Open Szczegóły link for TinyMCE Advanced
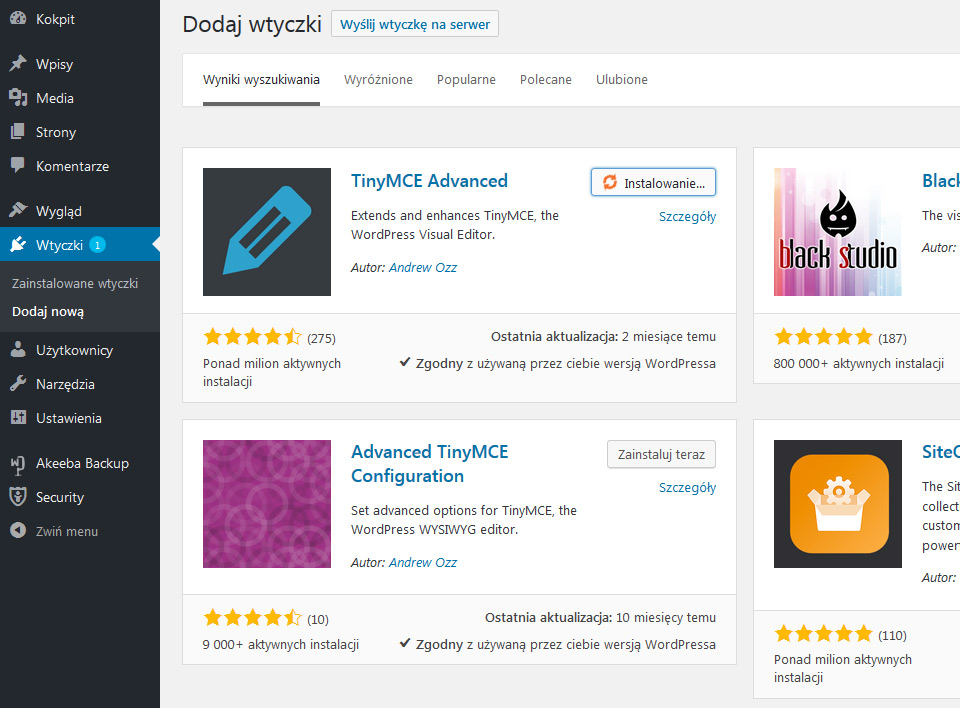Screen dimensions: 960x708 tap(687, 217)
